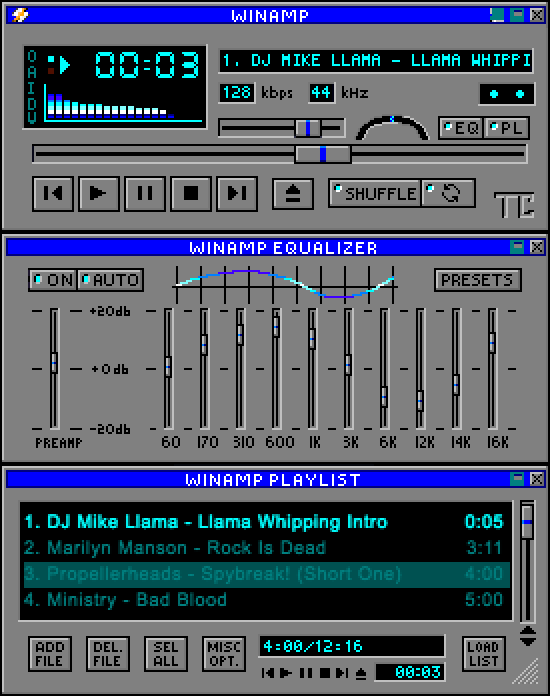Click the mini previous button in playlist
Viewport: 550px width, 696px height.
click(x=268, y=673)
